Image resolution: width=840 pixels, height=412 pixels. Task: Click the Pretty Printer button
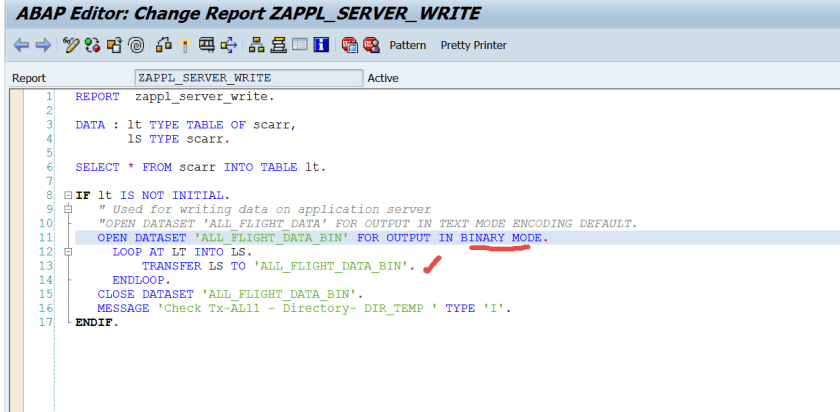(x=473, y=45)
